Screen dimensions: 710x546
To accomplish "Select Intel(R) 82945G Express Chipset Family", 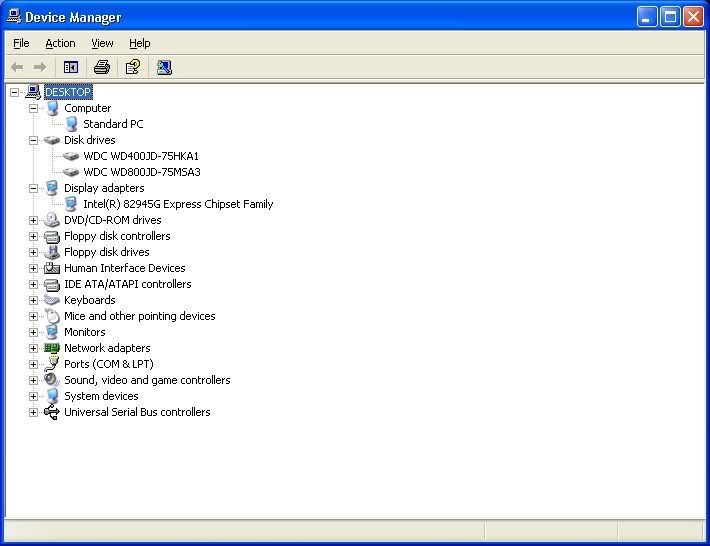I will (178, 204).
